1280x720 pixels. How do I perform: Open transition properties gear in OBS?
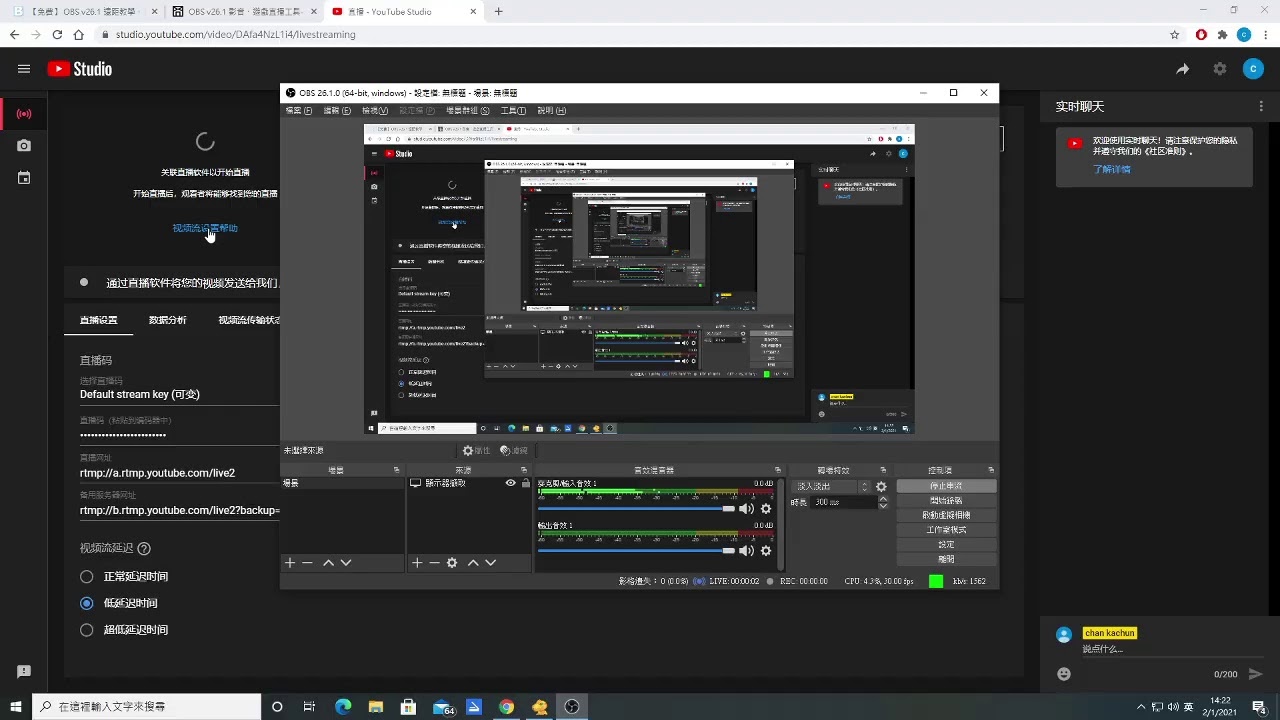point(881,487)
